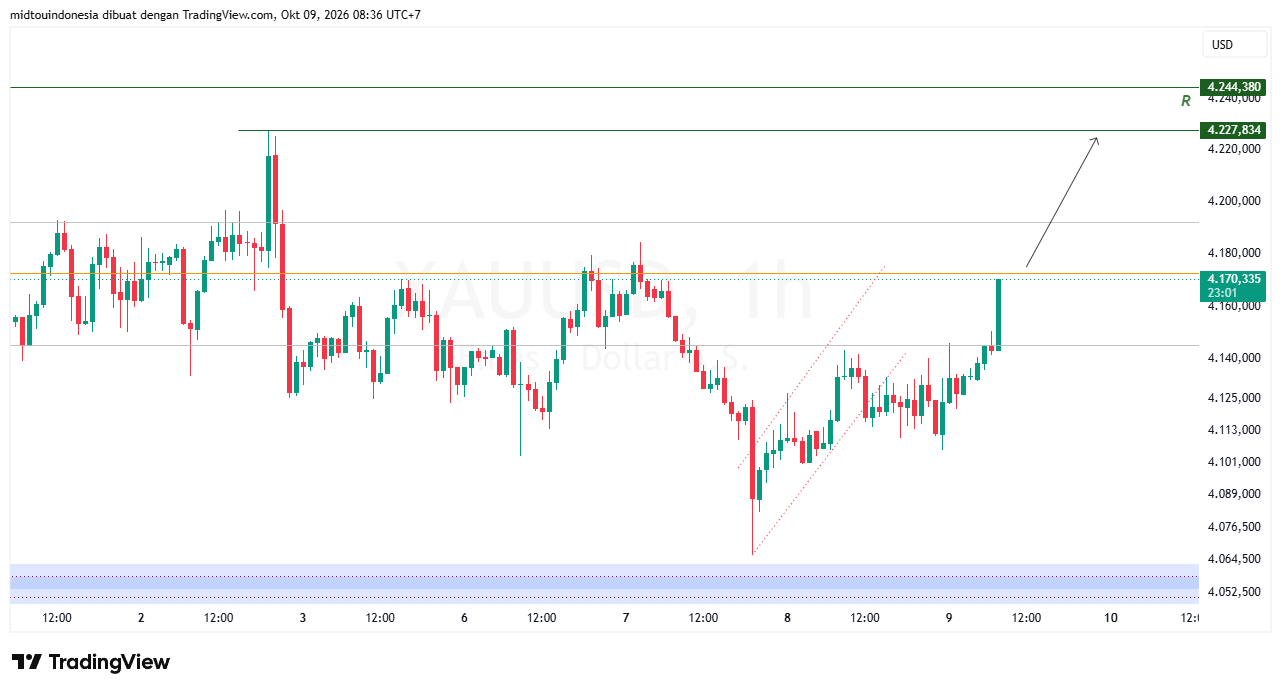
Task: Click date label 6 on time axis
Action: point(465,618)
